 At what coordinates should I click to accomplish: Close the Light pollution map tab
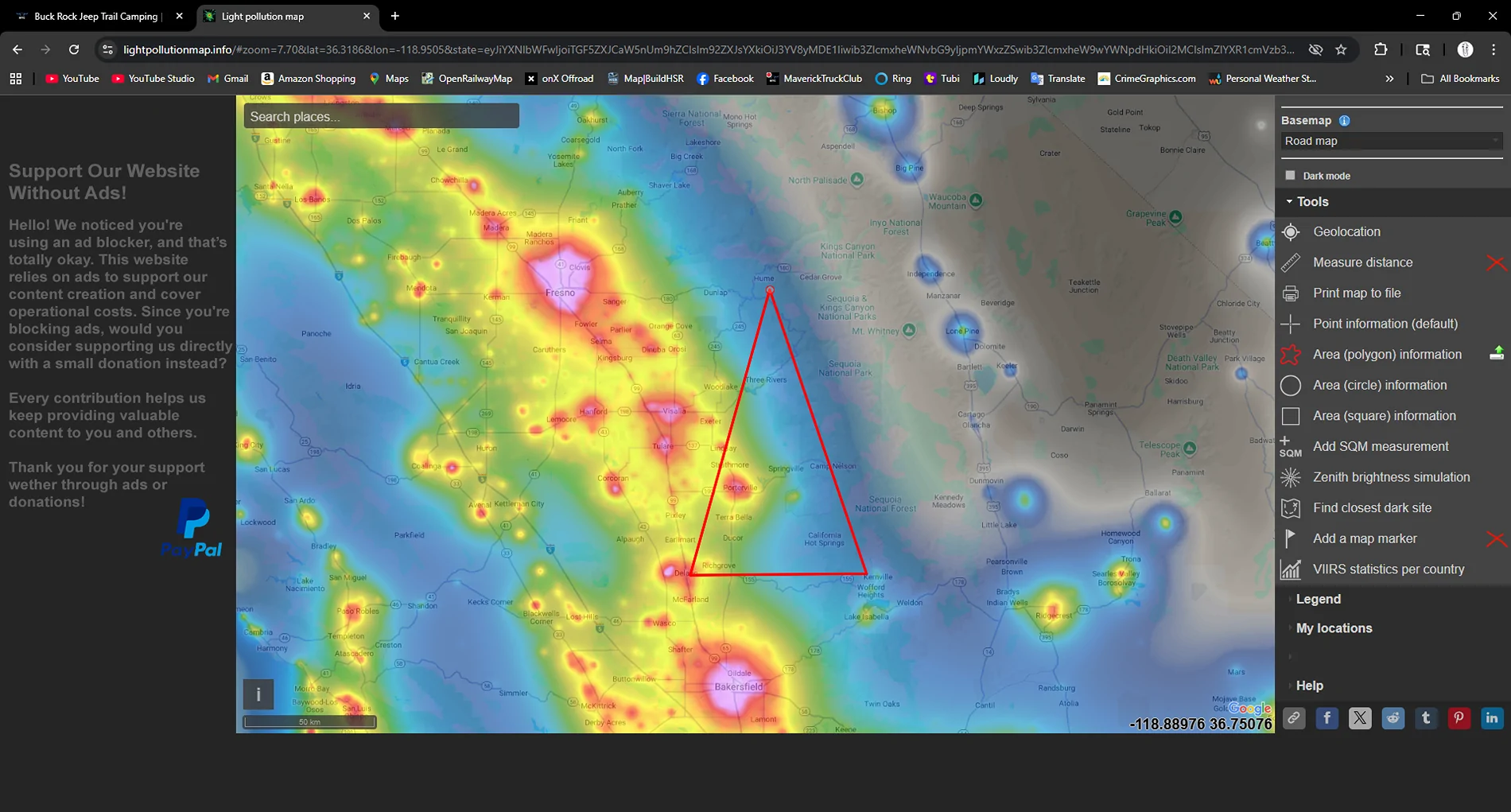367,16
